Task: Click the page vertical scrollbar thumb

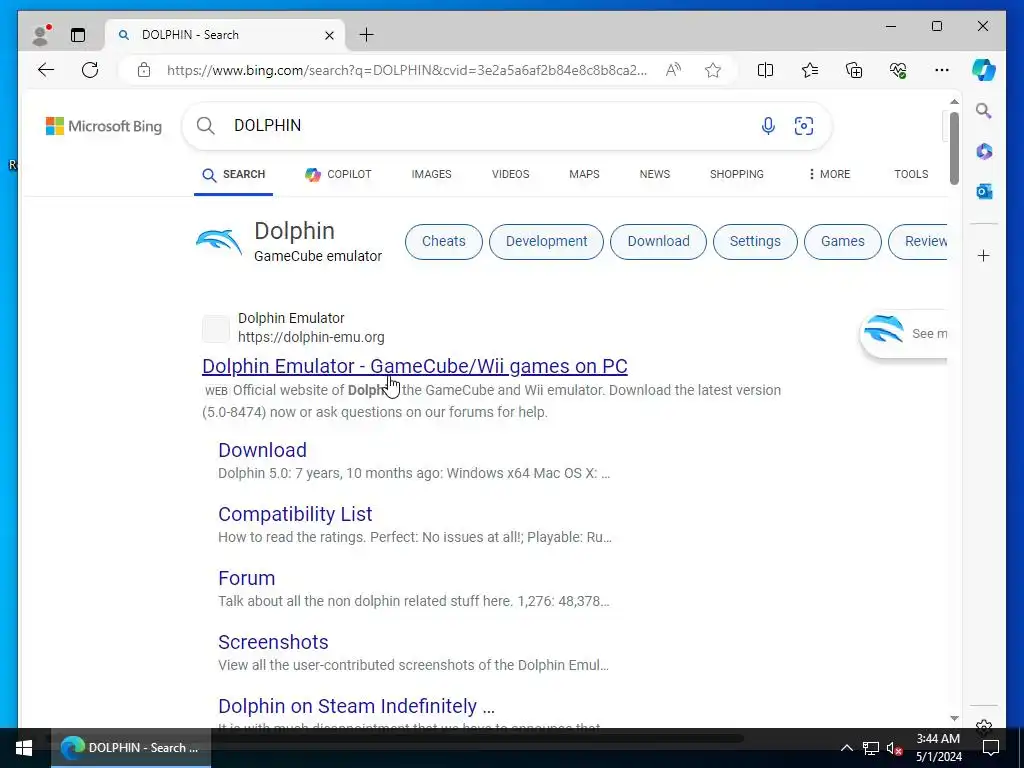Action: coord(954,148)
